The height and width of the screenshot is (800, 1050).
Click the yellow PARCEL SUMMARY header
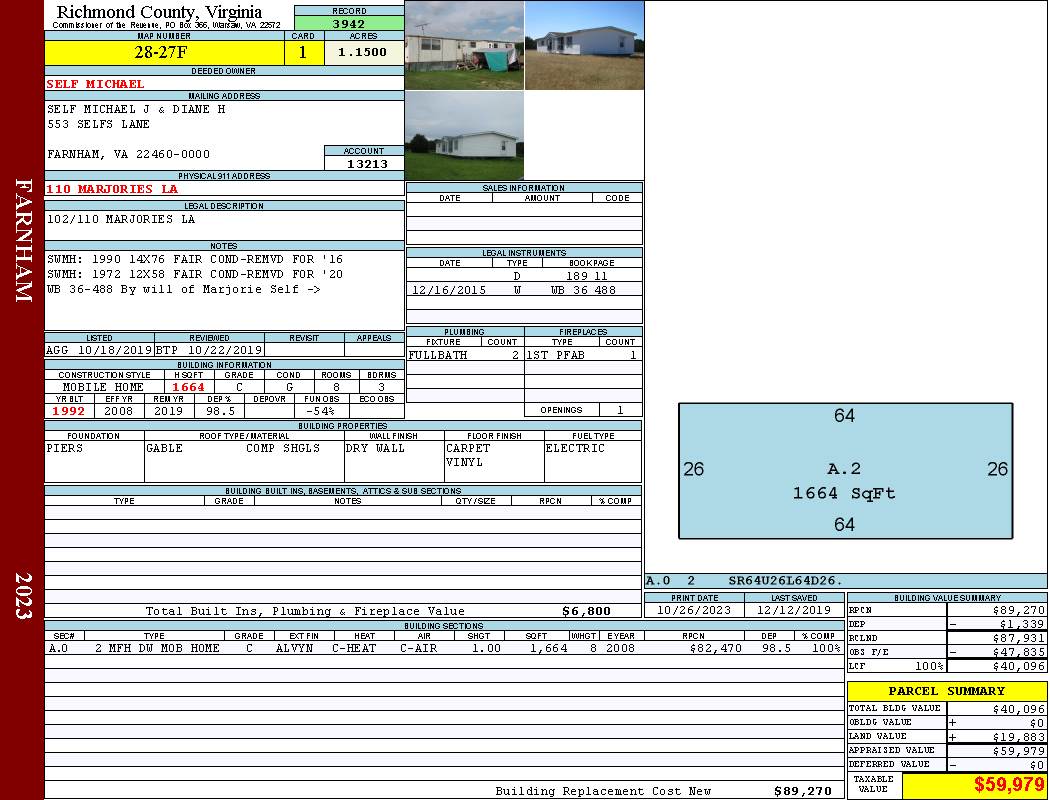(x=946, y=691)
